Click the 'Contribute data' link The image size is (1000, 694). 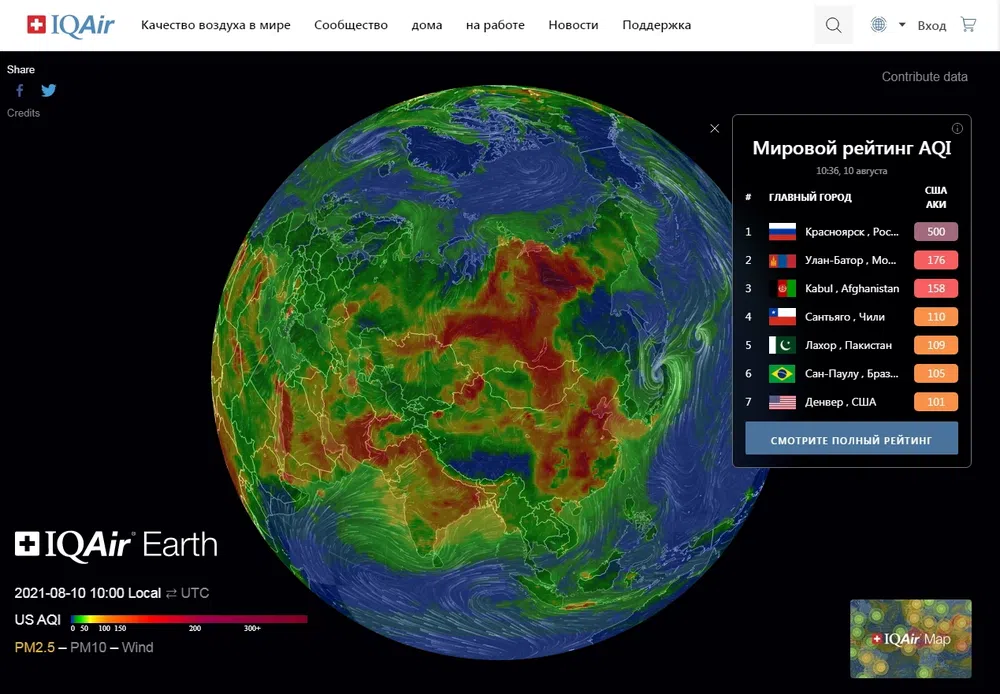924,77
